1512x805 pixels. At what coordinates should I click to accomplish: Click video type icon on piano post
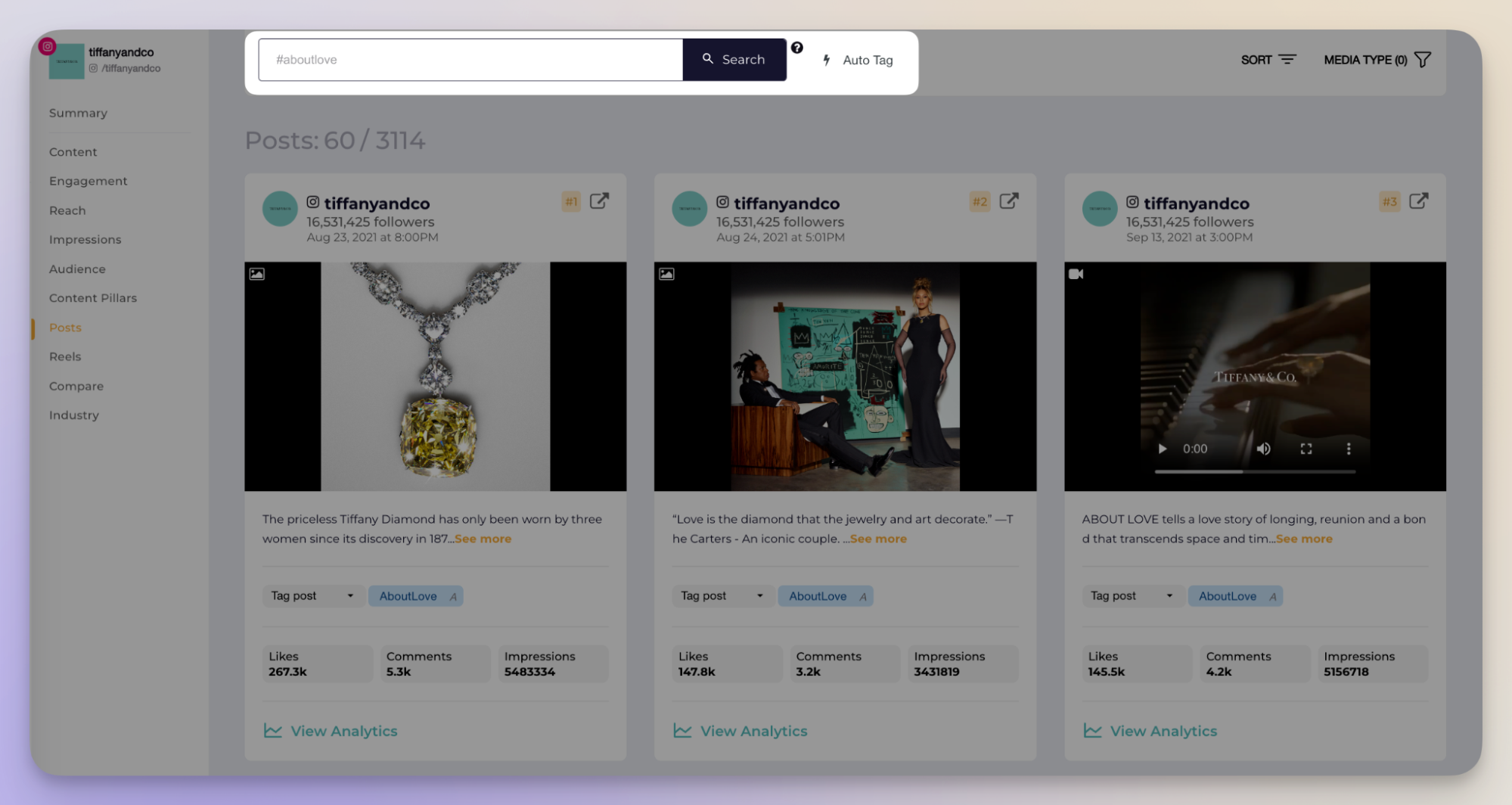[1076, 274]
